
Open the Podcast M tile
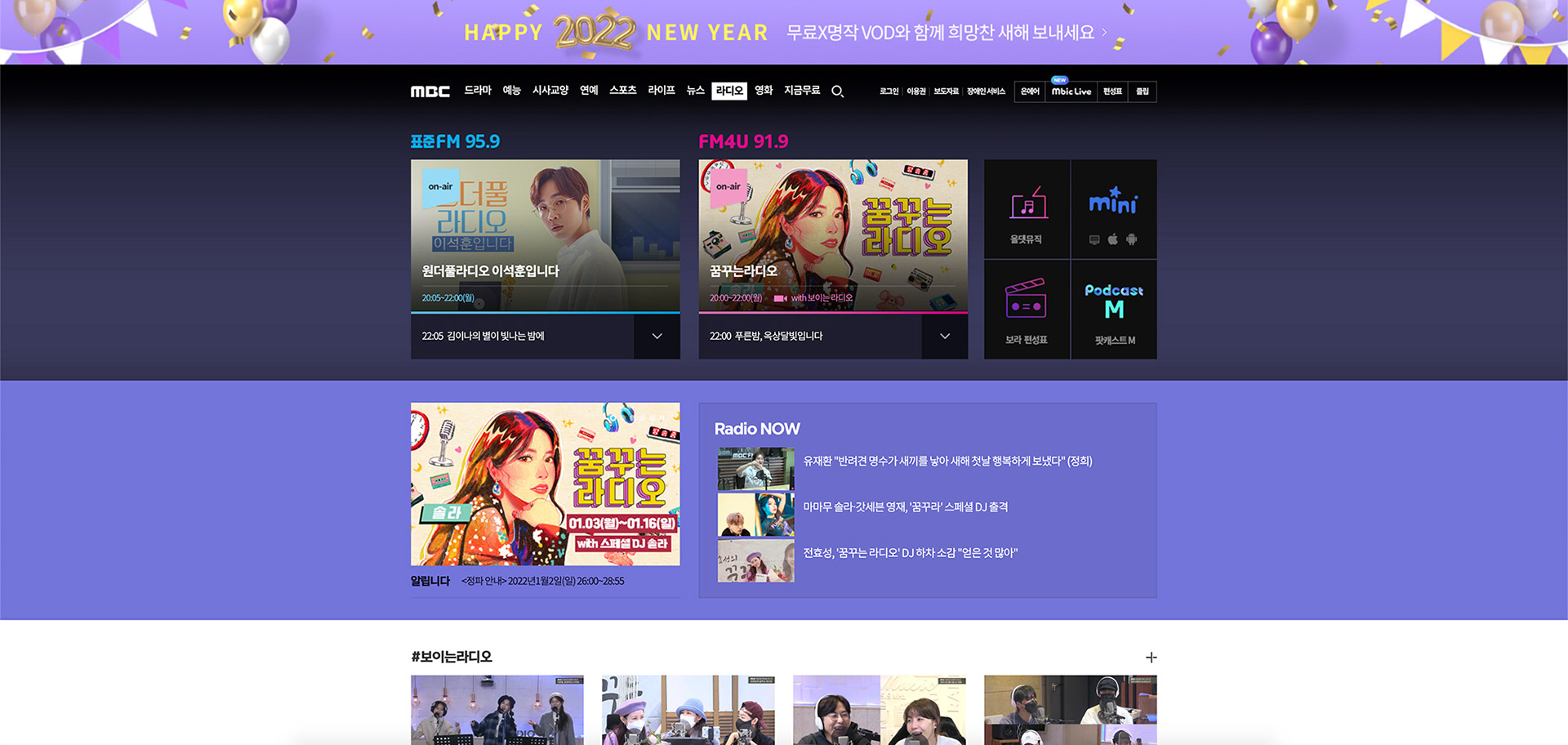pyautogui.click(x=1113, y=310)
